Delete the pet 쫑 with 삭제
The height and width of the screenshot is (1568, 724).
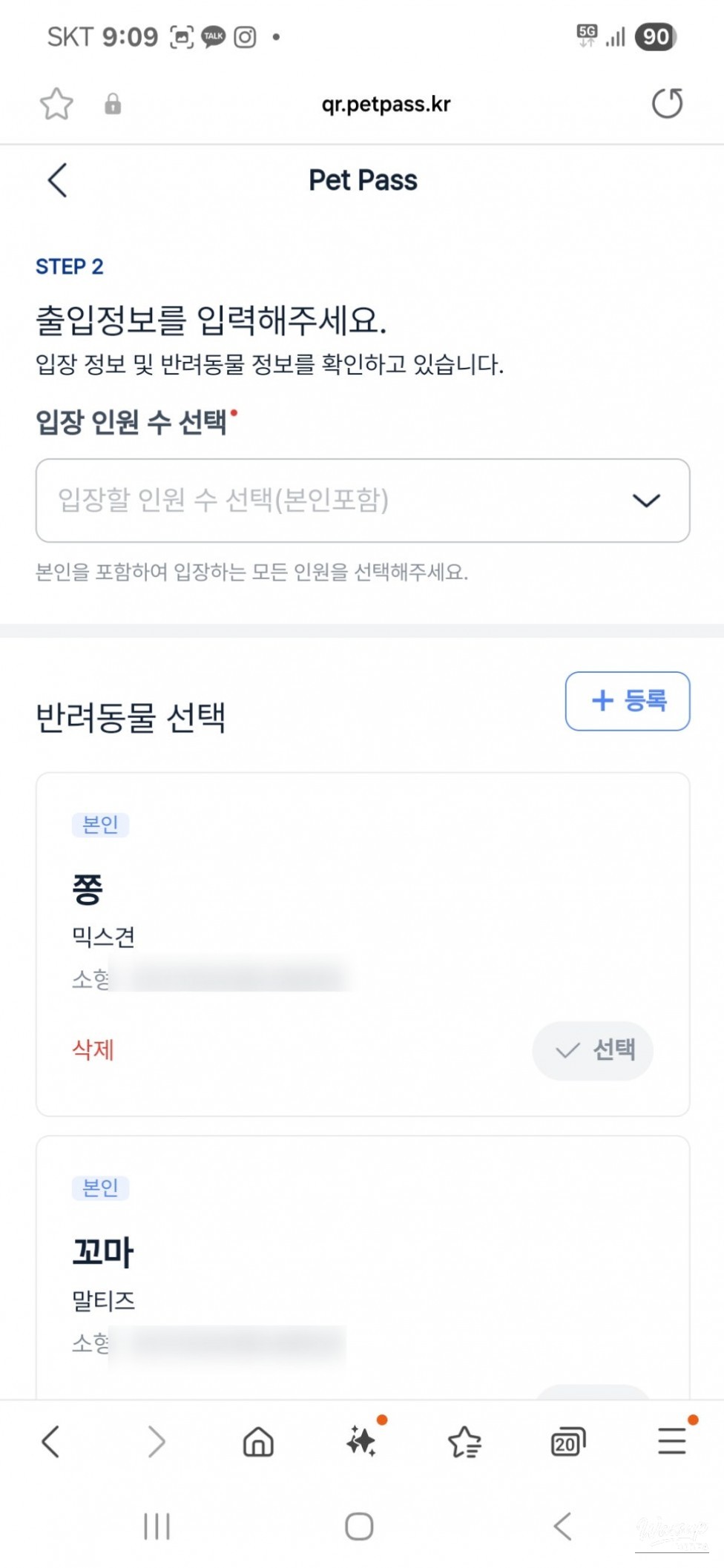(93, 1050)
